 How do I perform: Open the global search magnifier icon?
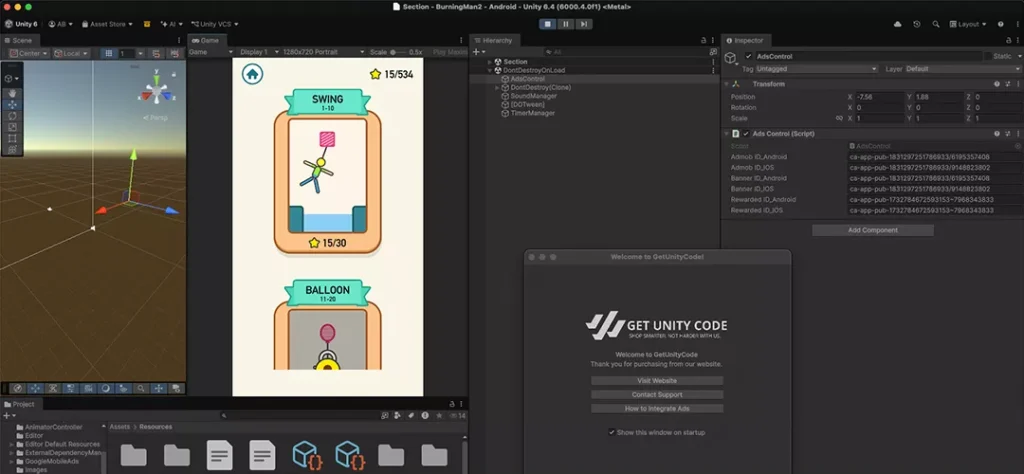click(936, 24)
